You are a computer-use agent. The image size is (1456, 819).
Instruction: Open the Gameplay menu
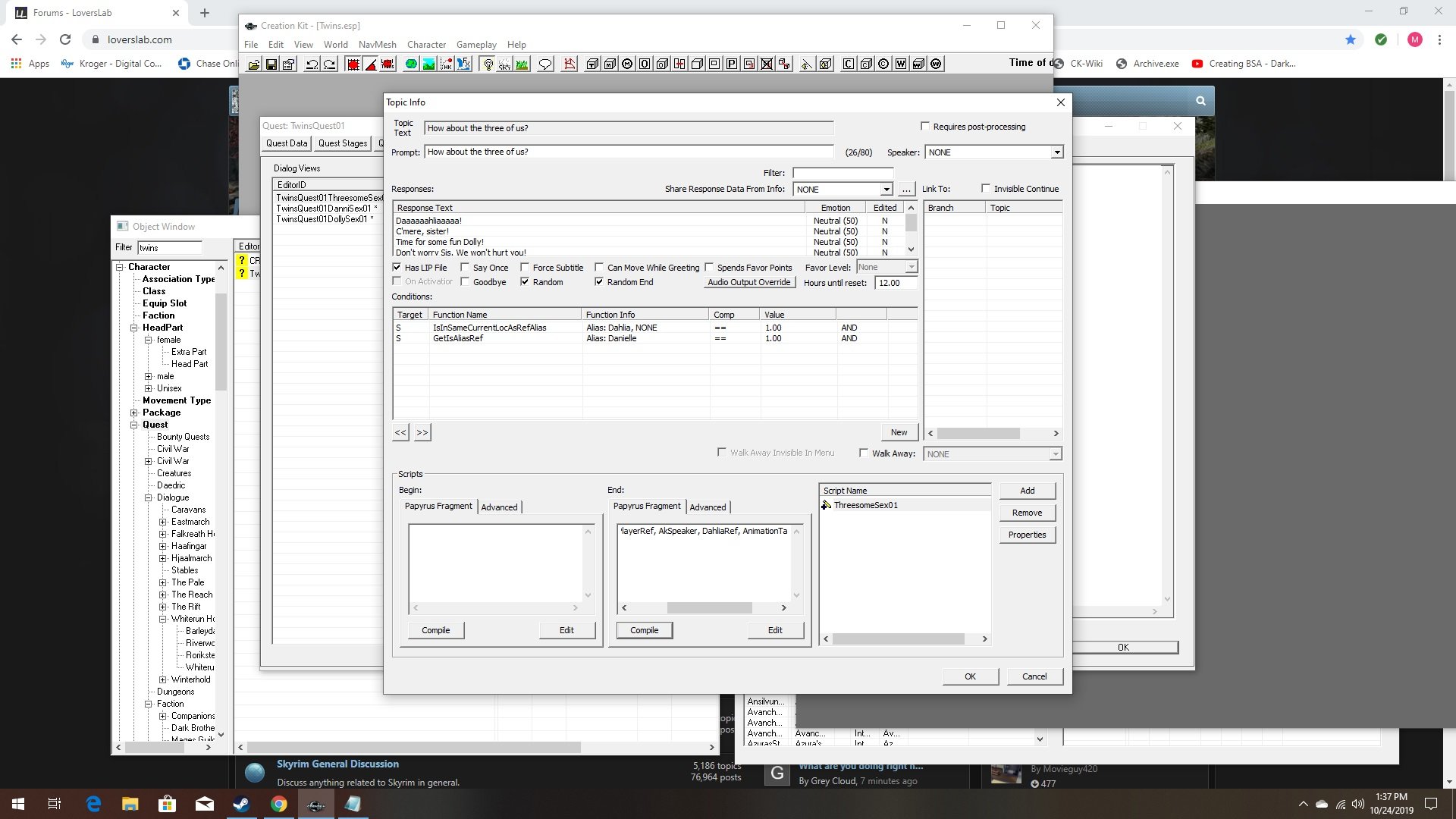click(x=476, y=45)
